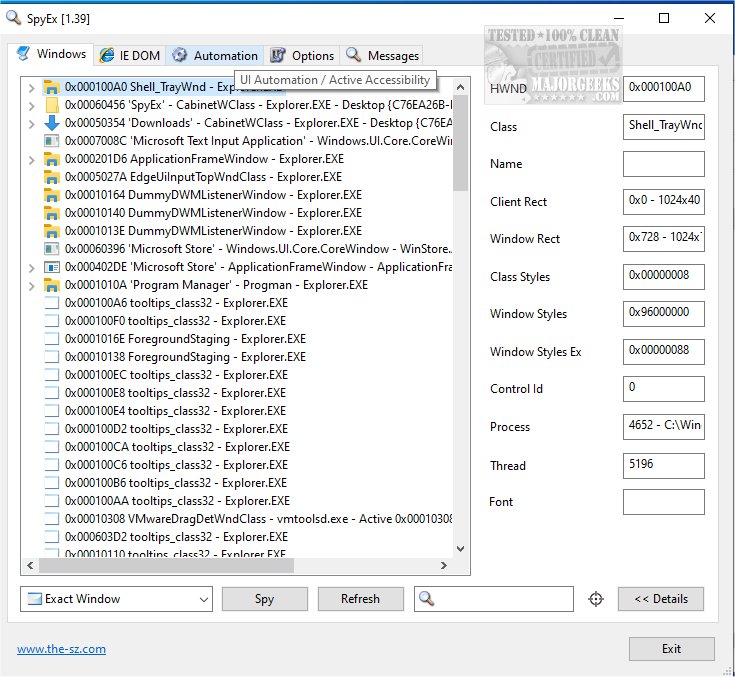Viewport: 735px width, 677px height.
Task: Click icon of 0x00010164 DummyDWMListenerWindow row
Action: 51,195
